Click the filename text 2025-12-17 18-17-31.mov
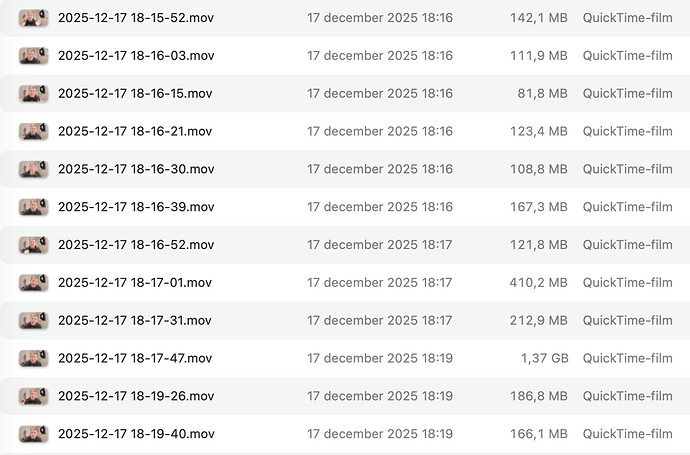Image resolution: width=690 pixels, height=455 pixels. tap(135, 321)
